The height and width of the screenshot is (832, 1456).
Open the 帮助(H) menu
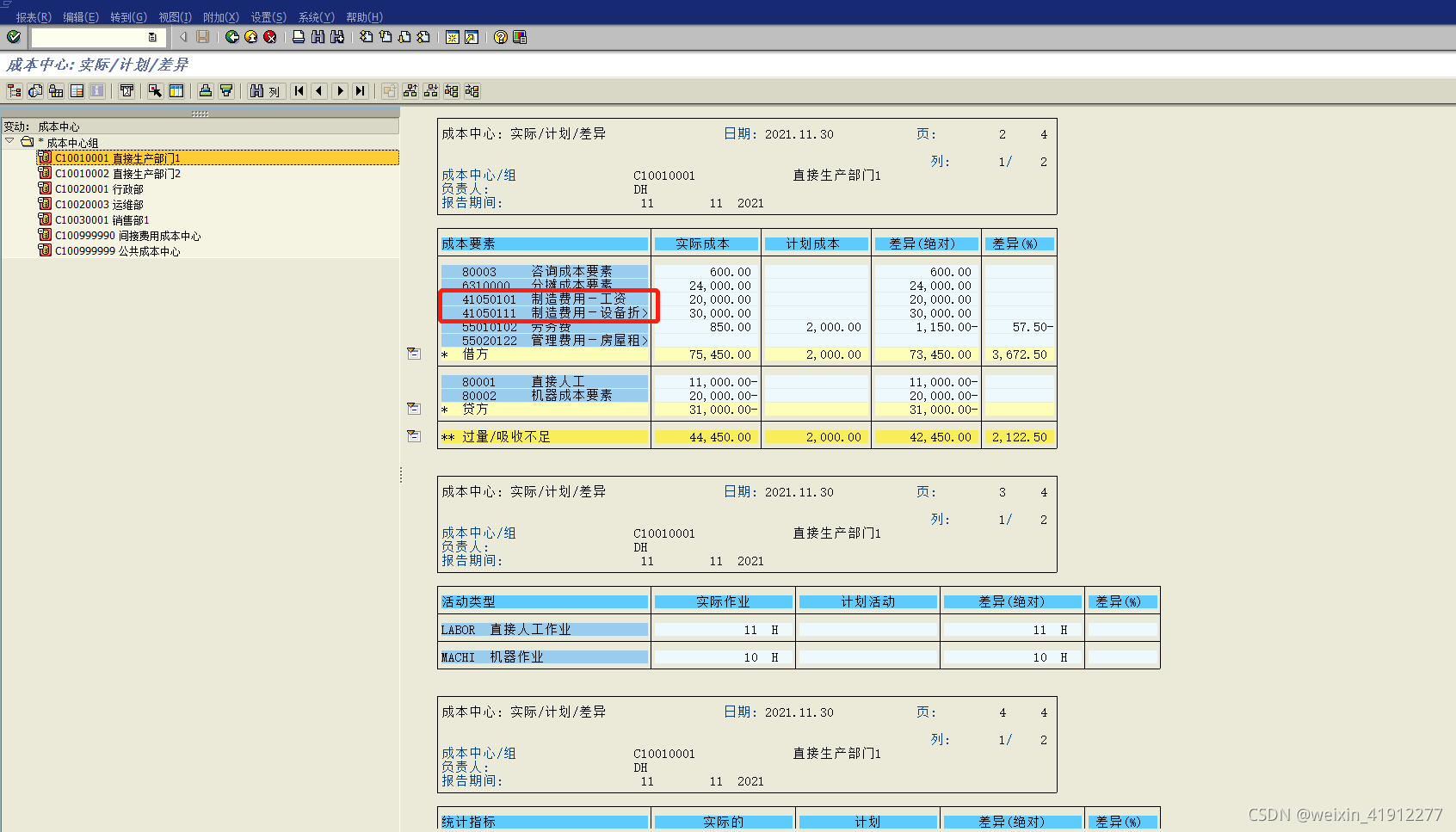pos(364,17)
